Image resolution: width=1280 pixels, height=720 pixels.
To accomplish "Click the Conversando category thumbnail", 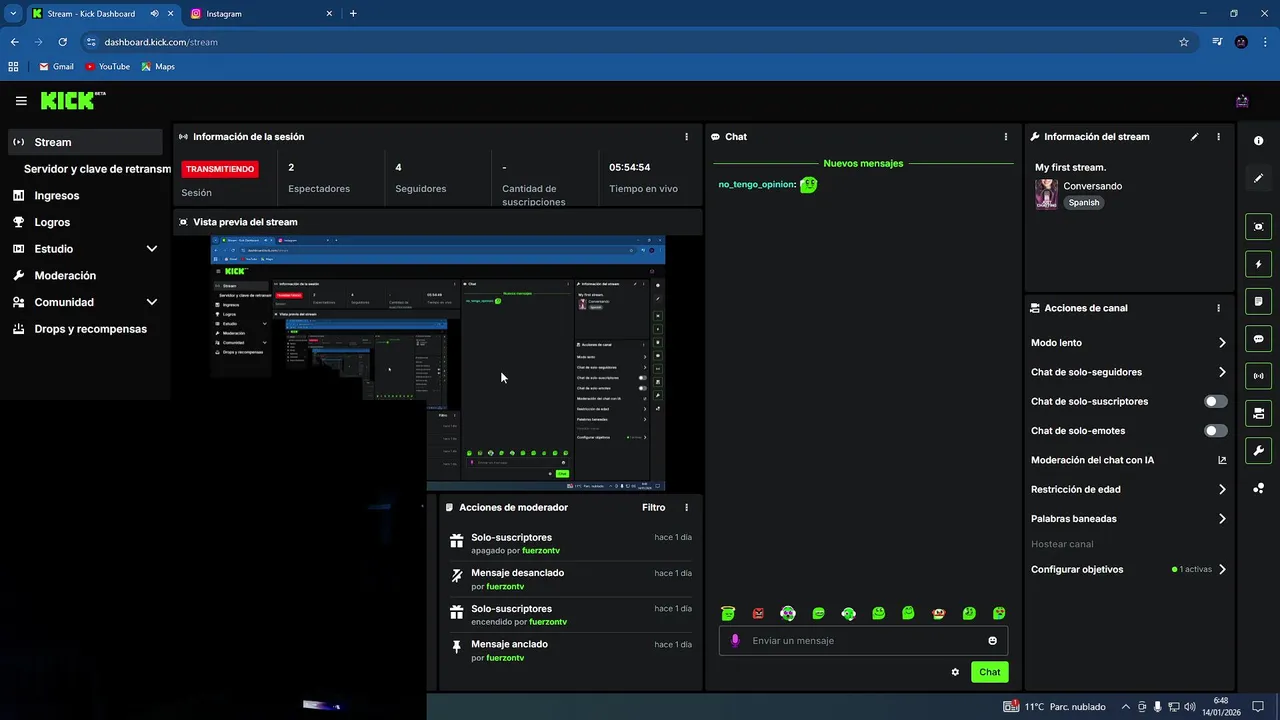I will pos(1046,194).
